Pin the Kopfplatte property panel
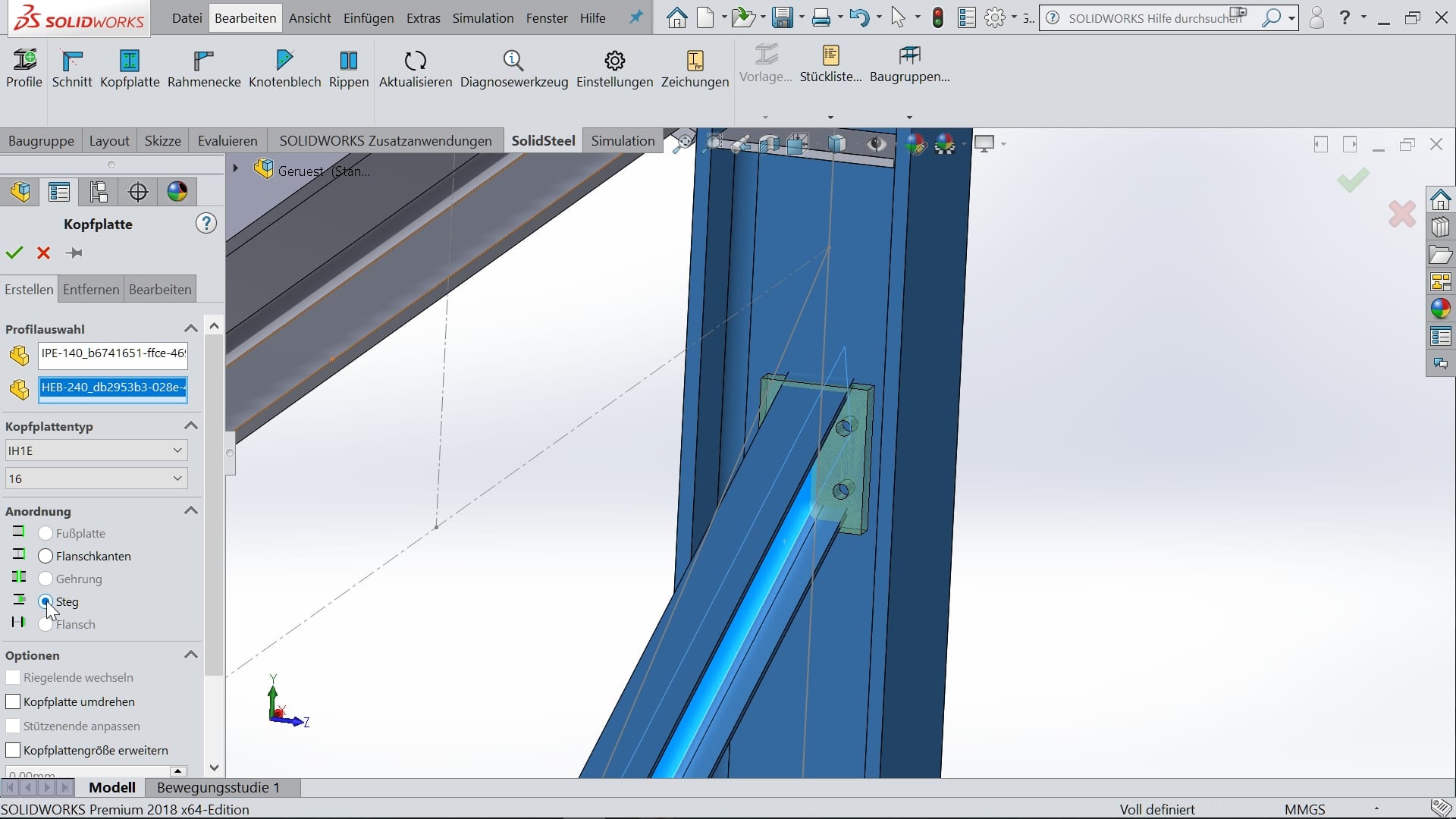Viewport: 1456px width, 819px height. coord(74,253)
